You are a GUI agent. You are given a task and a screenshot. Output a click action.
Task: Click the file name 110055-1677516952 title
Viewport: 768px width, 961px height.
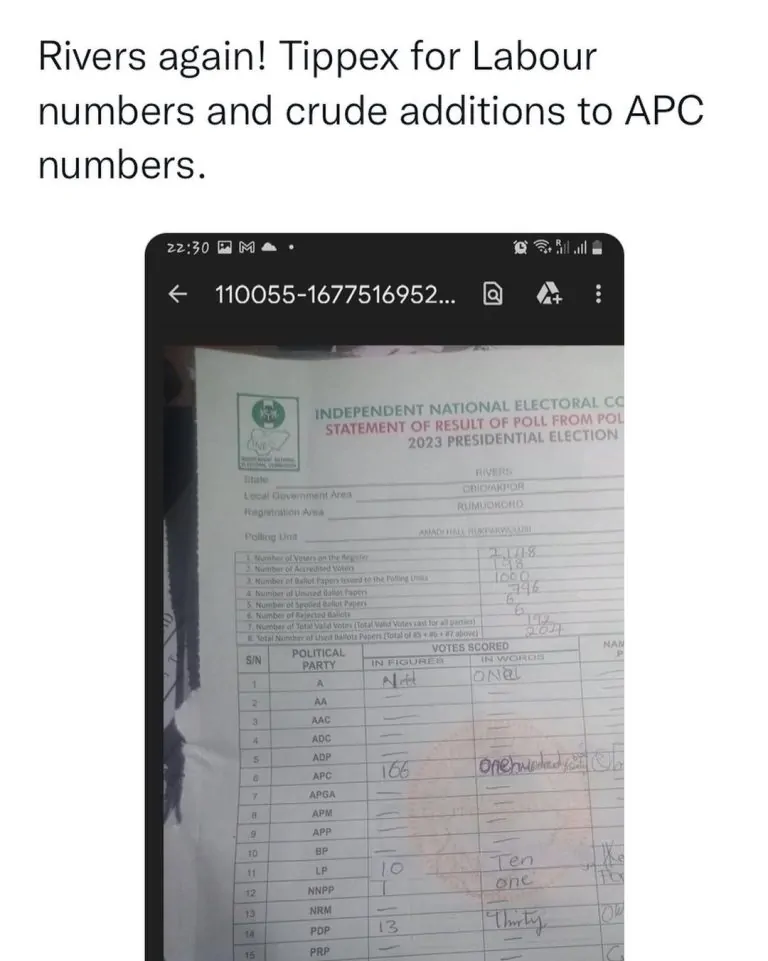pos(339,294)
